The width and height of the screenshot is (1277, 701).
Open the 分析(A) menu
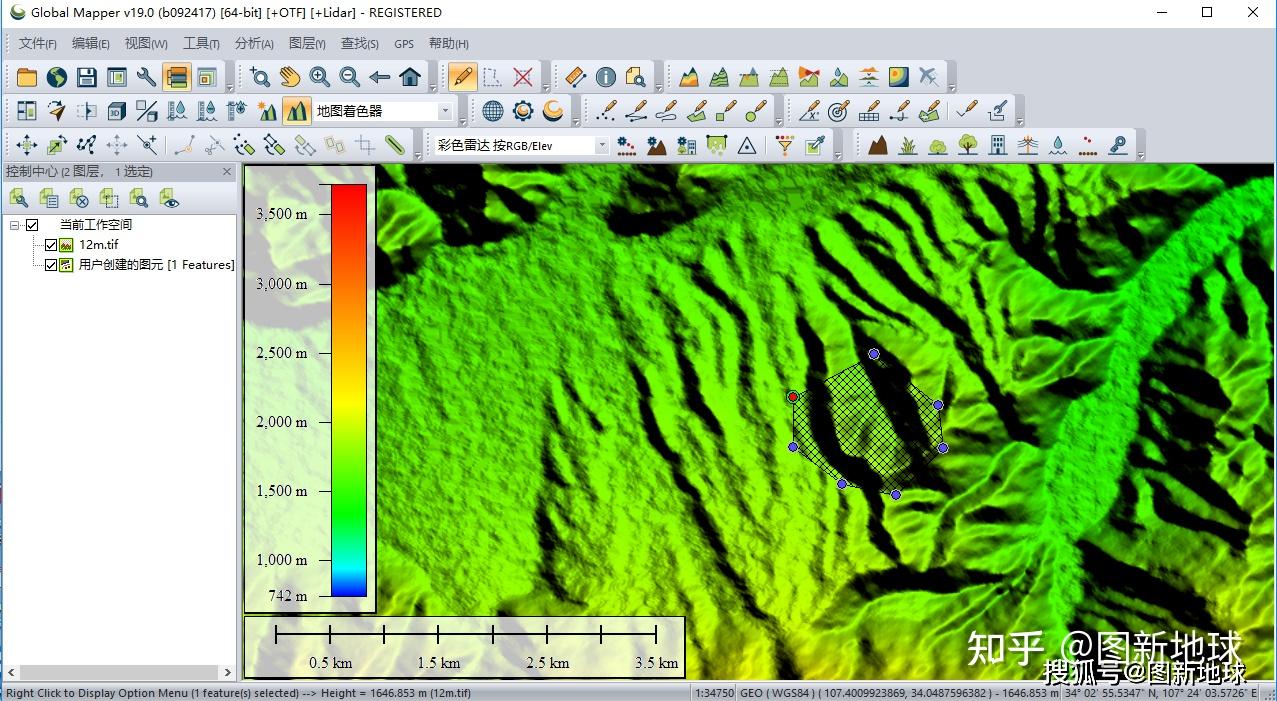(x=254, y=44)
